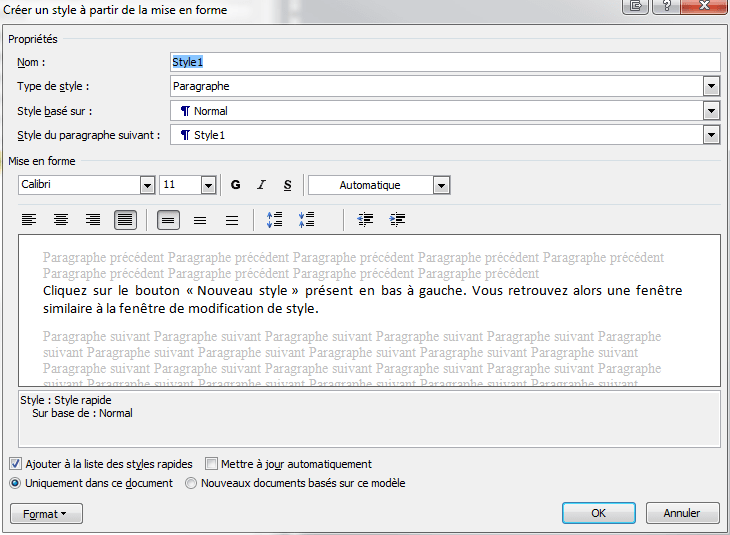Open the Automatique font color picker
This screenshot has height=535, width=730.
[x=441, y=185]
